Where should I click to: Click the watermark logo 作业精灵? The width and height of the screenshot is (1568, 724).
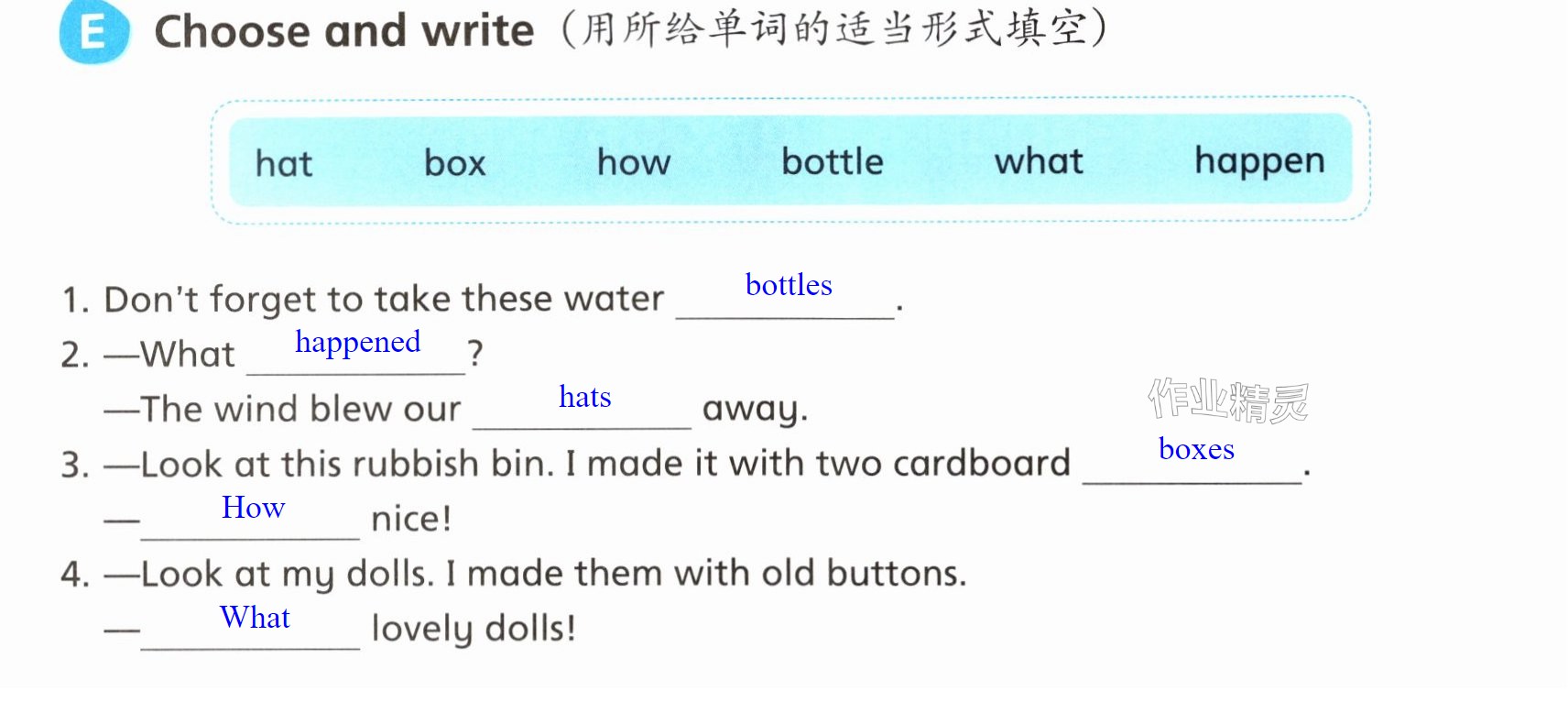click(1228, 400)
